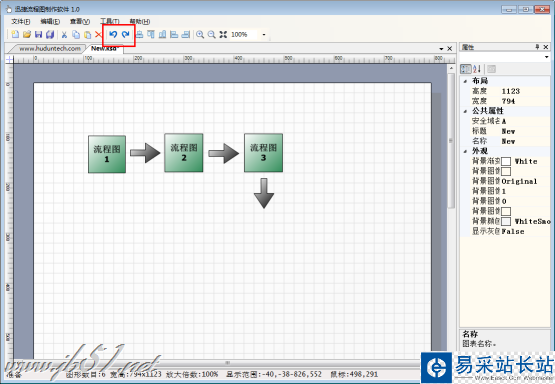Close the active document tab with X

[450, 48]
